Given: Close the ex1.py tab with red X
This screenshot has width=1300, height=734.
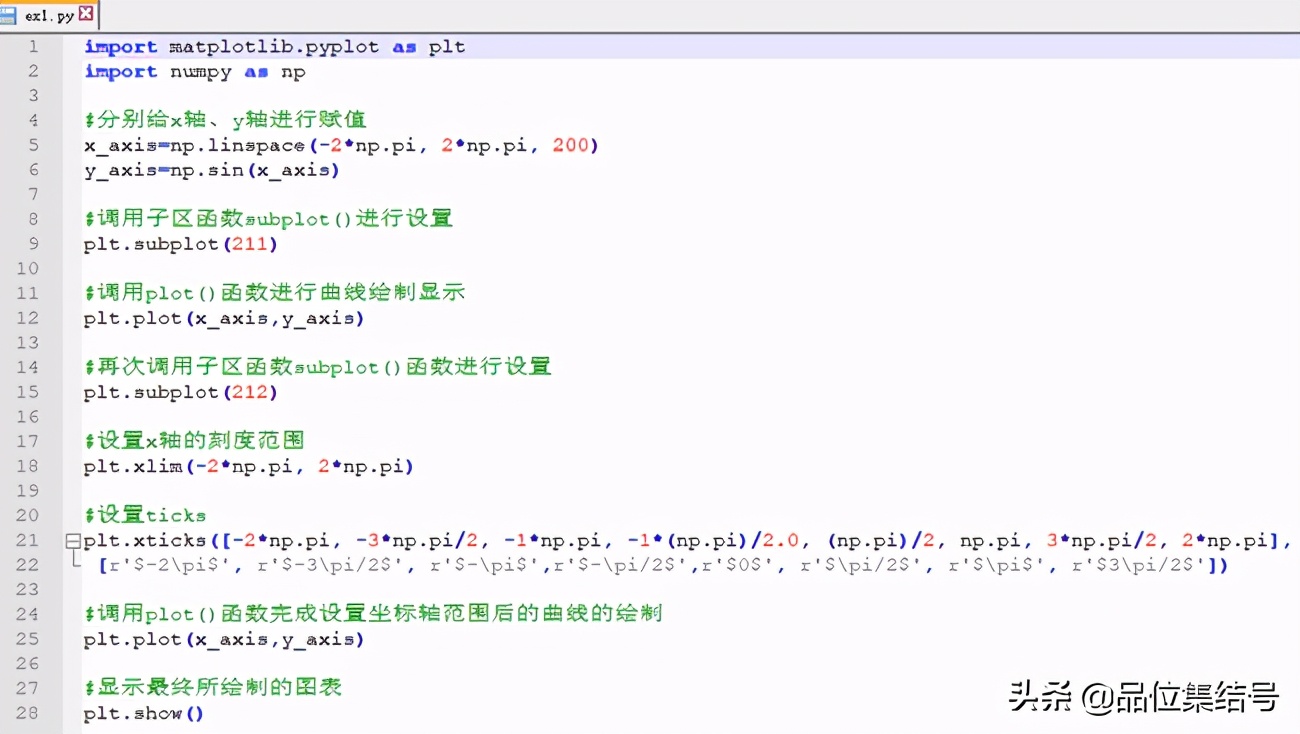Looking at the screenshot, I should [85, 14].
